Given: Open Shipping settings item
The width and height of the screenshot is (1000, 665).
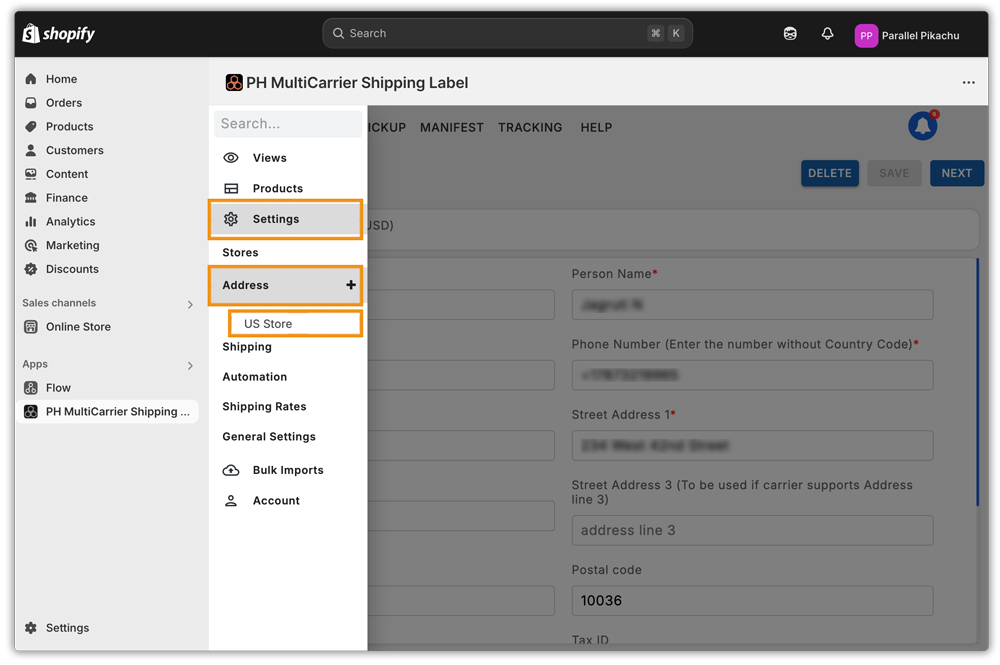Looking at the screenshot, I should (x=247, y=347).
